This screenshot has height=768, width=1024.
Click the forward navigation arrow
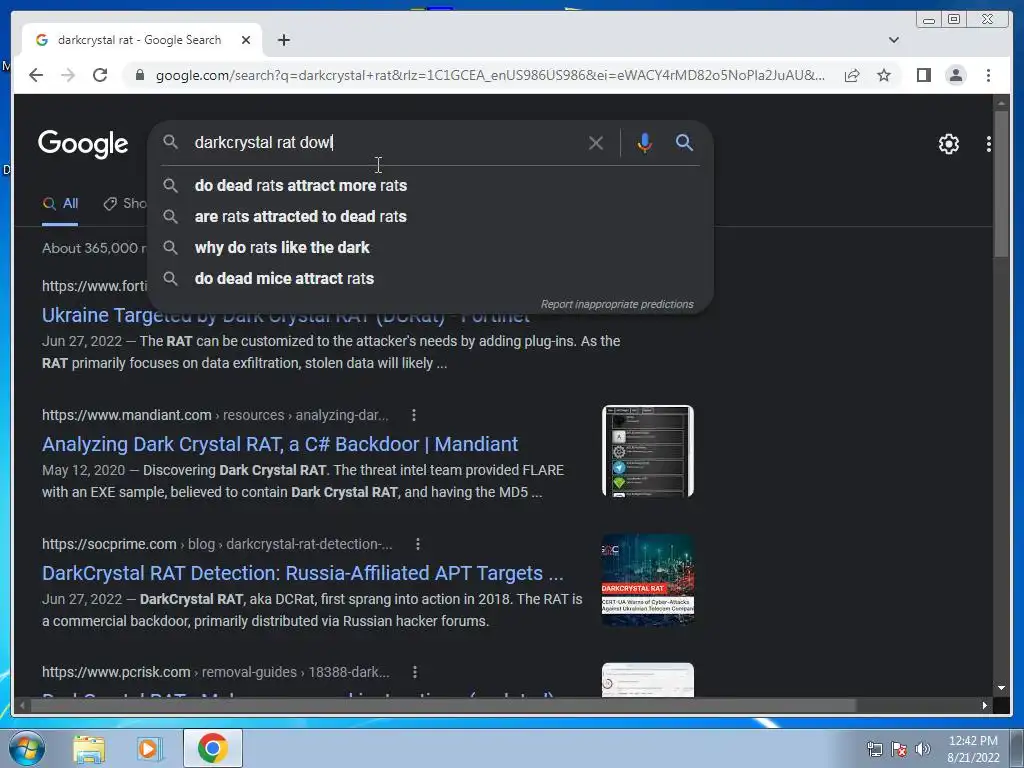coord(68,75)
